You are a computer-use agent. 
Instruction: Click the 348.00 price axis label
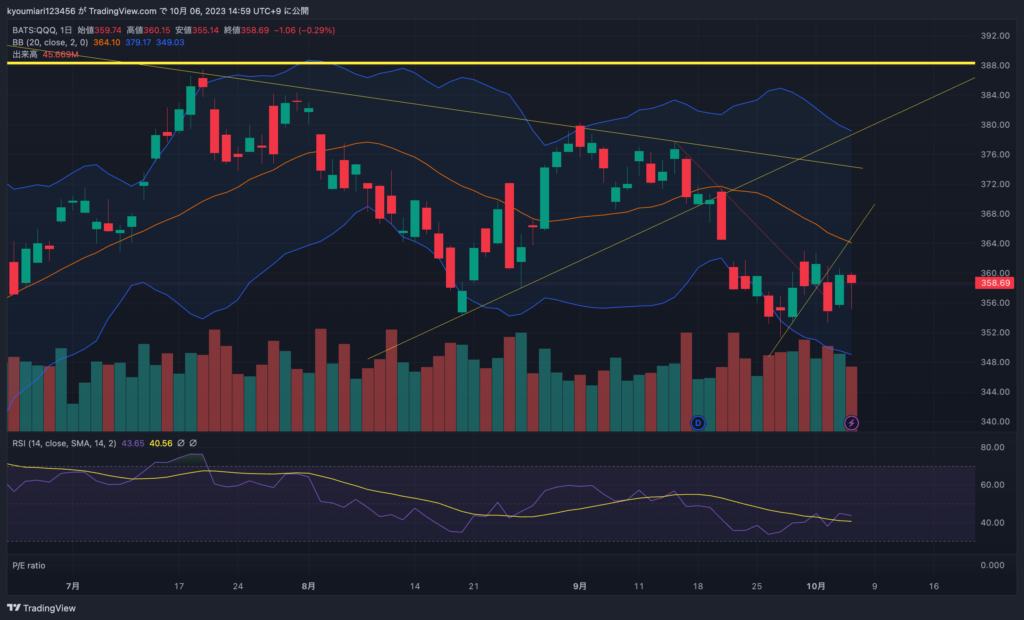(x=995, y=362)
